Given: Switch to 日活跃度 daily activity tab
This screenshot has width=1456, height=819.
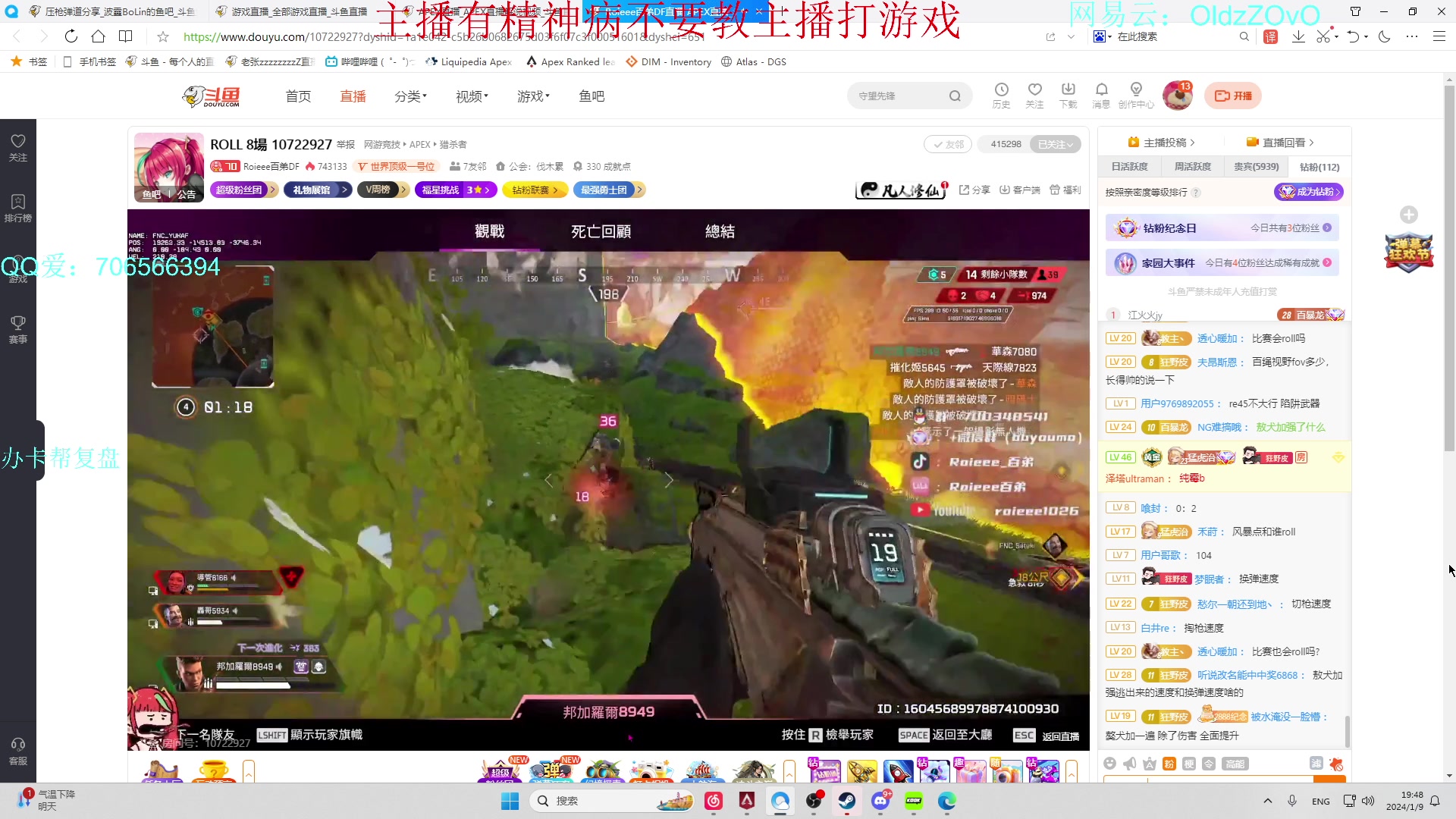Looking at the screenshot, I should click(1129, 167).
